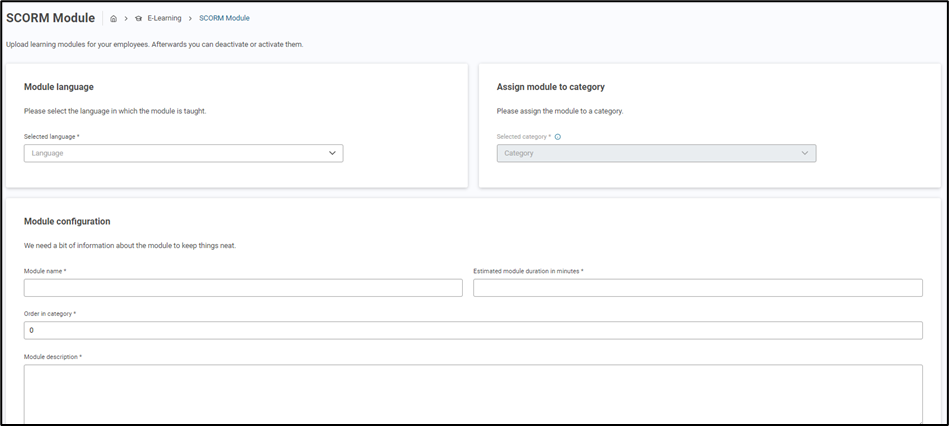
Task: Click the Order in category field
Action: pyautogui.click(x=473, y=330)
